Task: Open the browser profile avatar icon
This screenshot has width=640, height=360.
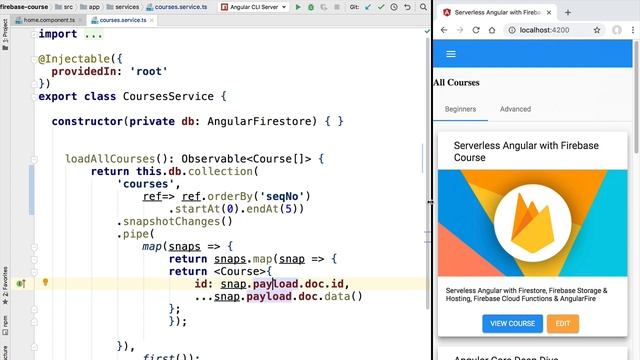Action: [x=617, y=30]
